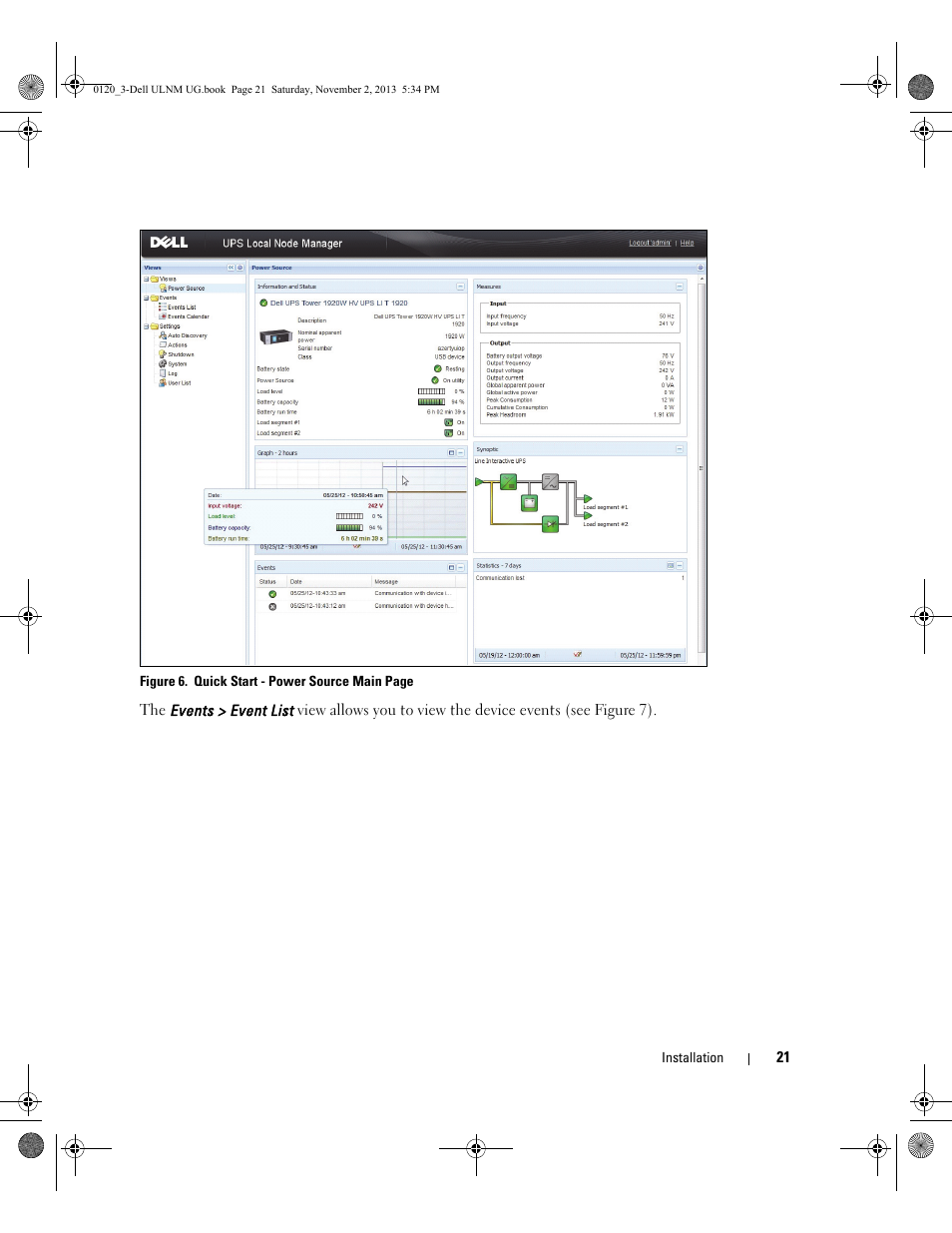The height and width of the screenshot is (1233, 952).
Task: Click the Battery capacity gauge bar
Action: [431, 402]
